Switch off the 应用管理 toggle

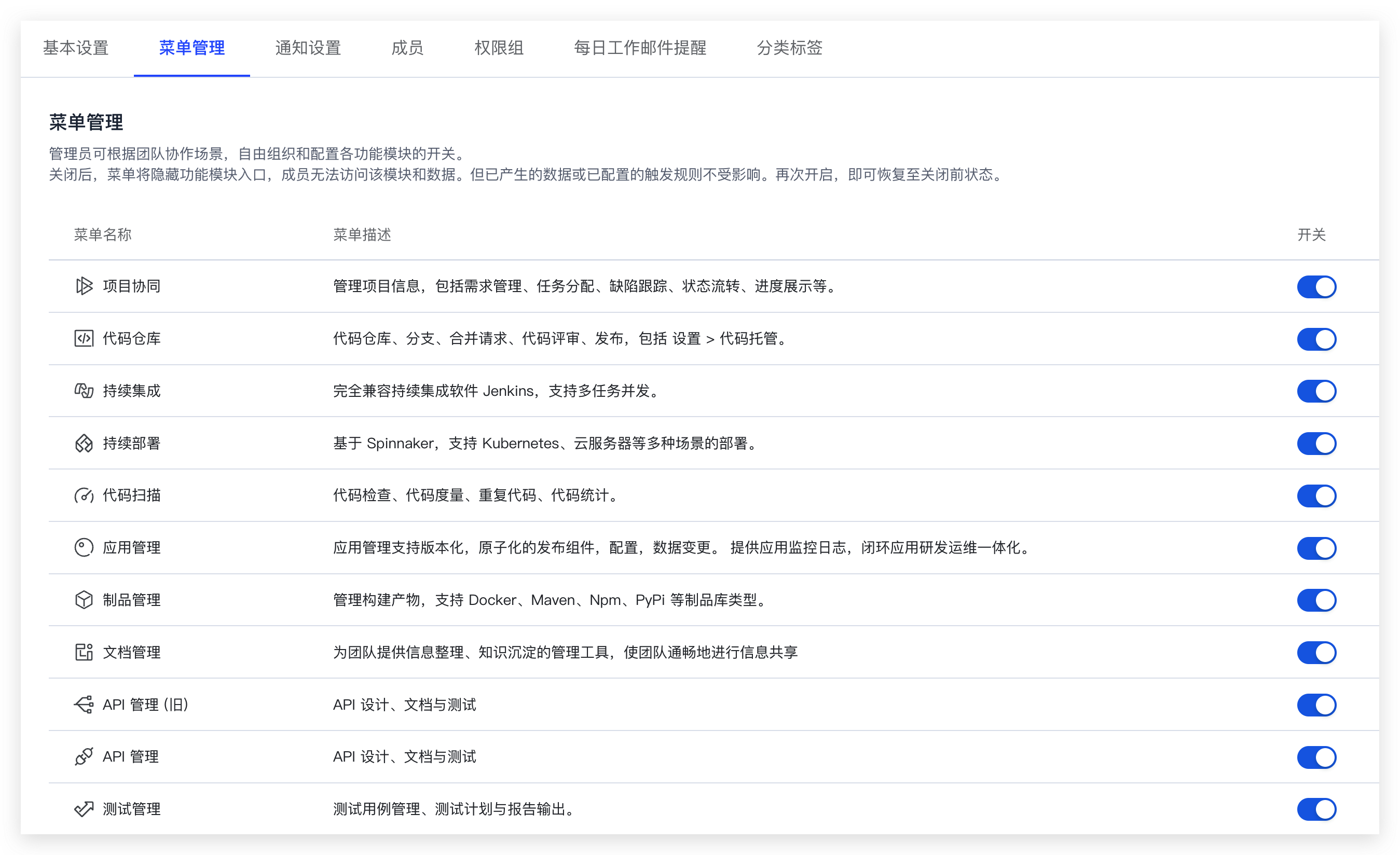point(1316,548)
